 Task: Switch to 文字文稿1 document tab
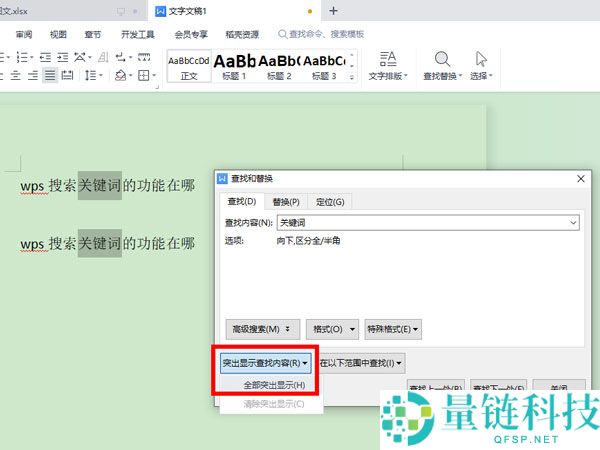(x=233, y=11)
